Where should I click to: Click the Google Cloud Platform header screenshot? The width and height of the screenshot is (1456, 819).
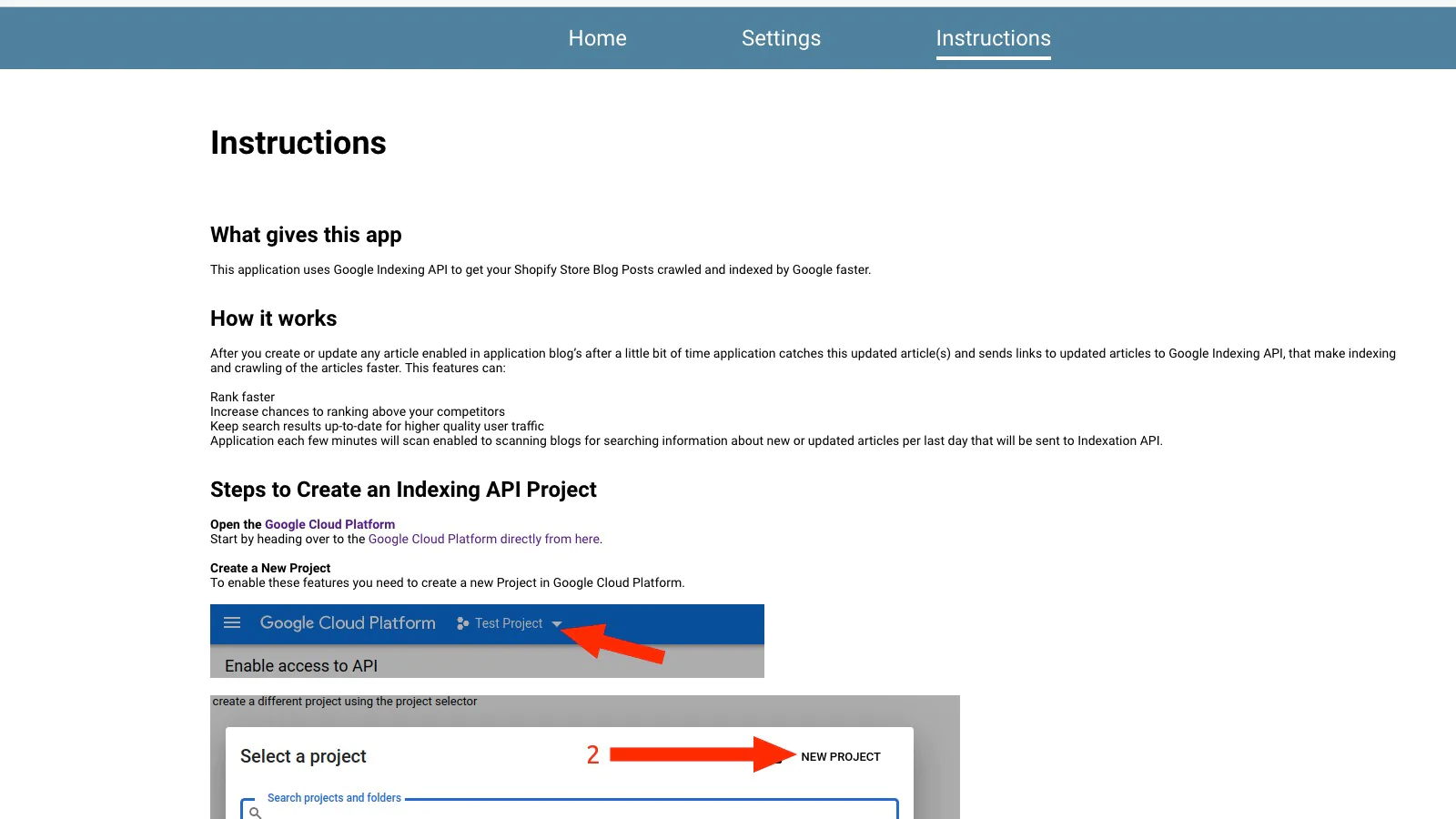coord(487,641)
